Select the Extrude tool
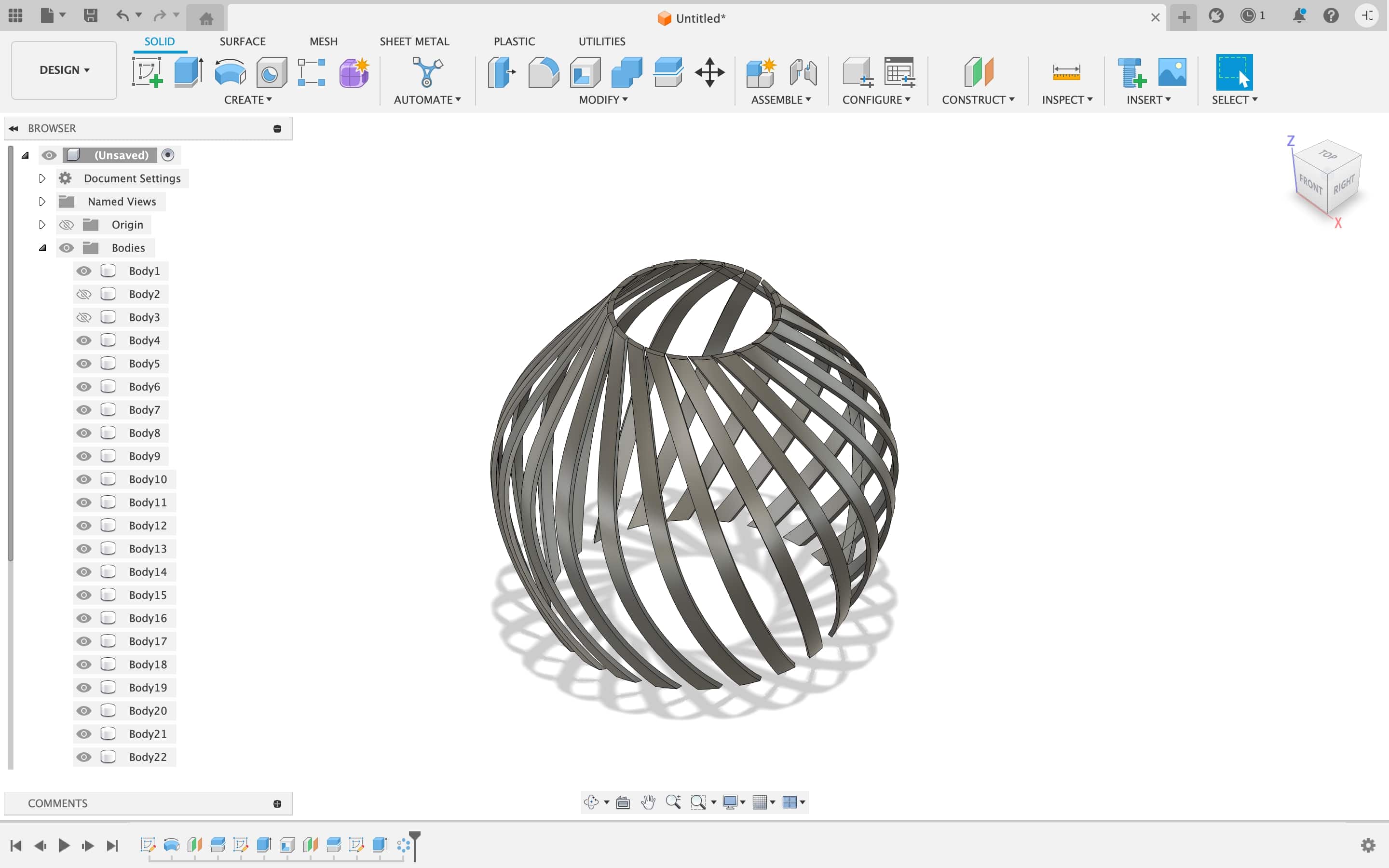The width and height of the screenshot is (1389, 868). click(x=189, y=72)
